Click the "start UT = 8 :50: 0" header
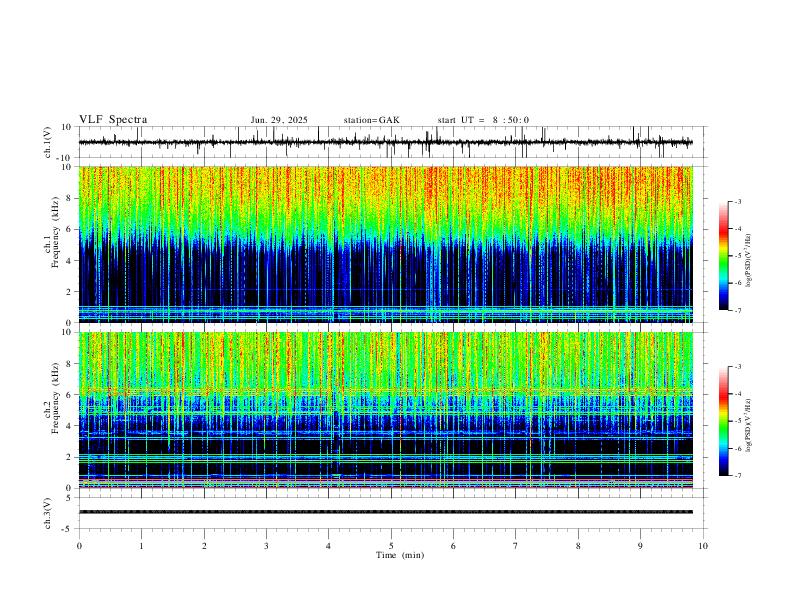The image size is (792, 612). tap(483, 120)
